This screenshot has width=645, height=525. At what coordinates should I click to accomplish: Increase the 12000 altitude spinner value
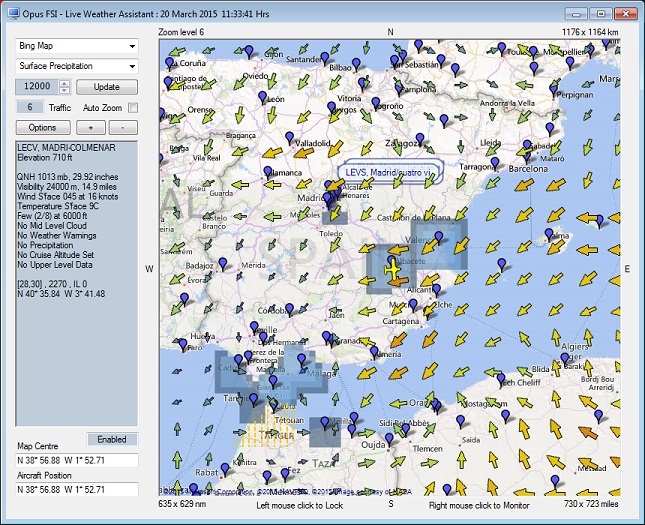[x=65, y=83]
